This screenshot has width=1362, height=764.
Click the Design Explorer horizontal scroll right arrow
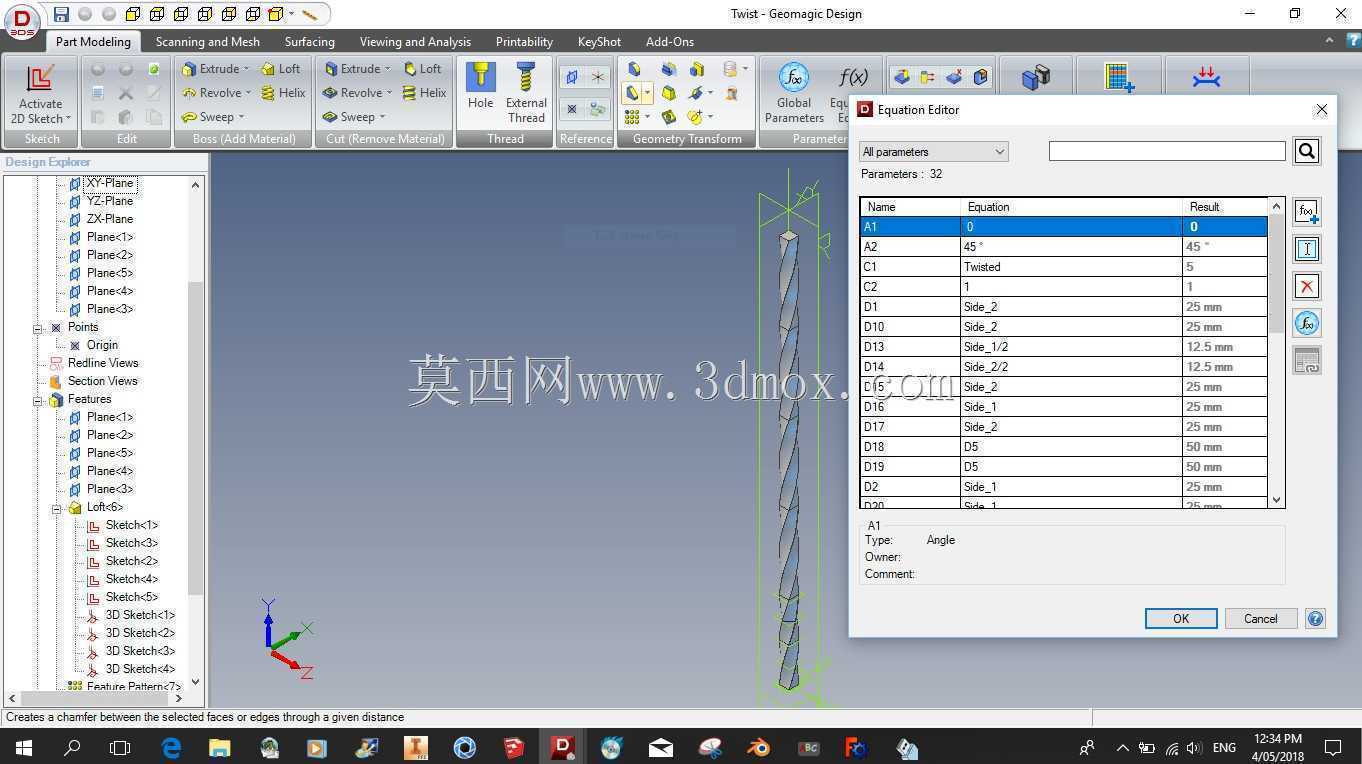(x=178, y=698)
